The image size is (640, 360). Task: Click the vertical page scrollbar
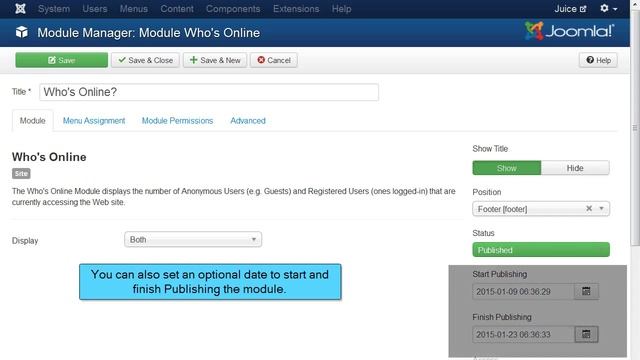coord(635,128)
